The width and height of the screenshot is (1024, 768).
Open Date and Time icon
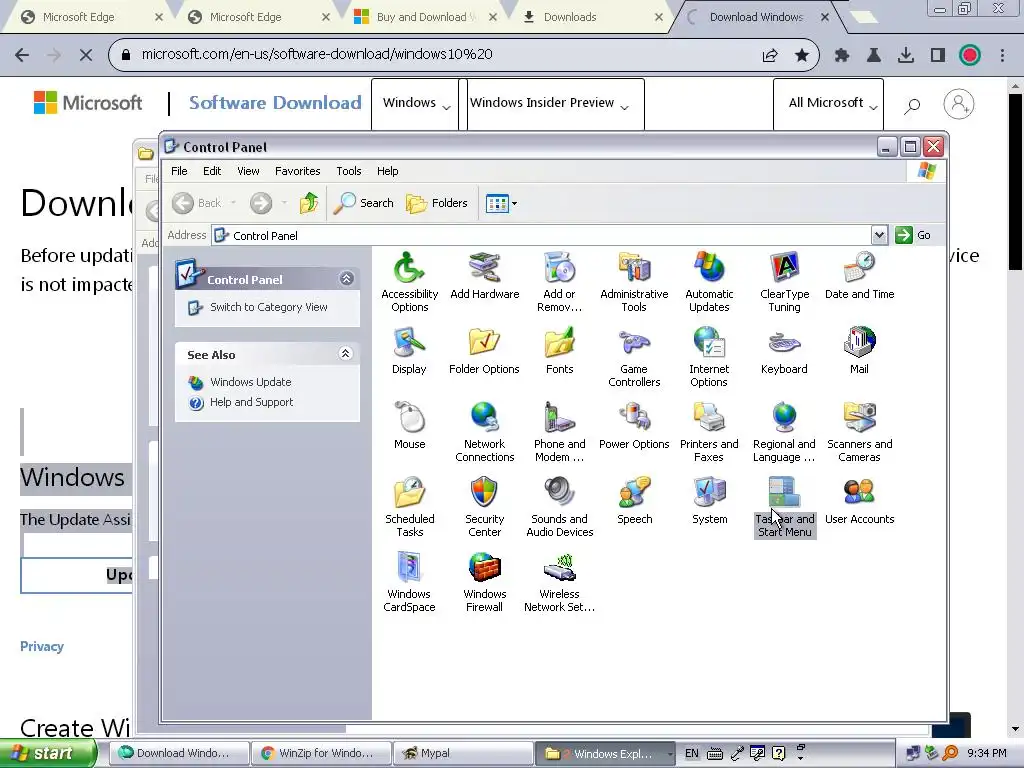[x=859, y=276]
